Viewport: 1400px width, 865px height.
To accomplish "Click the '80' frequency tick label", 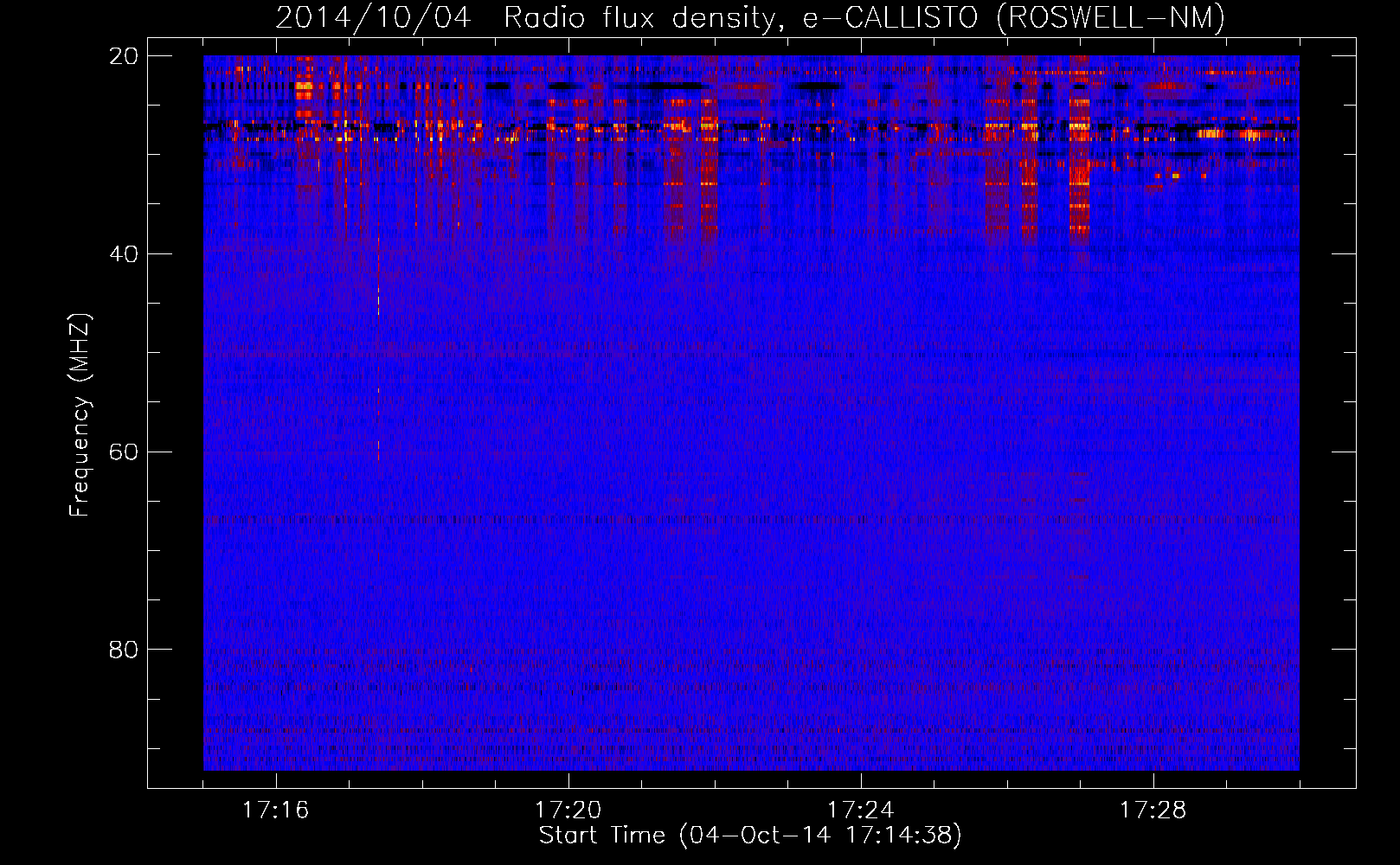I will pyautogui.click(x=124, y=649).
